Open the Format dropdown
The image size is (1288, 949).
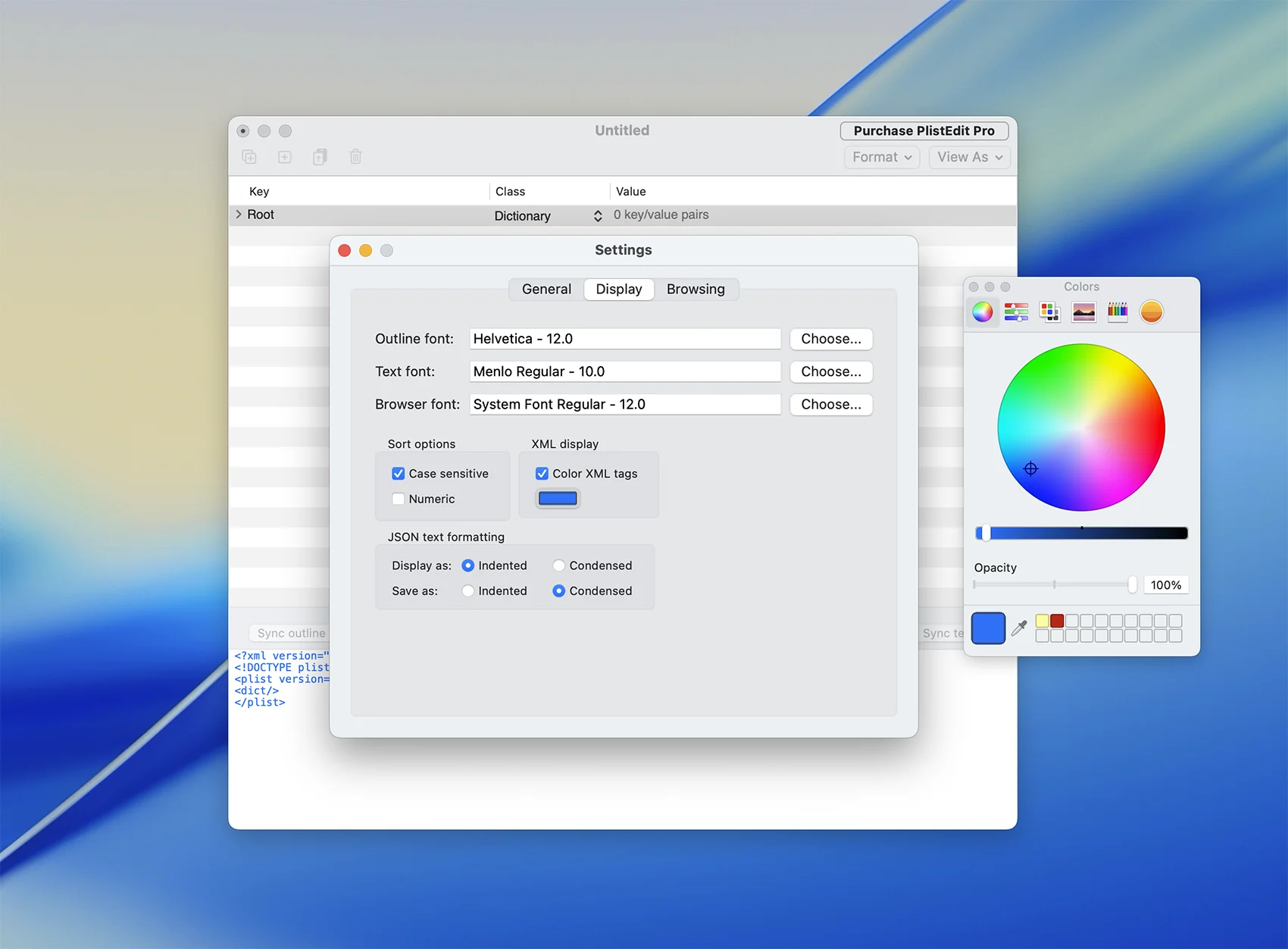[882, 157]
